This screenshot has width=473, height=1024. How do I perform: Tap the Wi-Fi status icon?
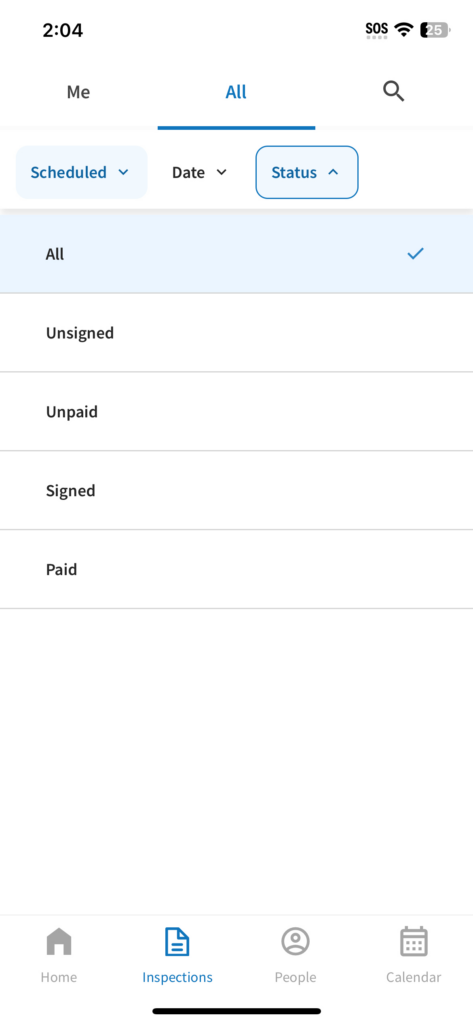pos(404,29)
